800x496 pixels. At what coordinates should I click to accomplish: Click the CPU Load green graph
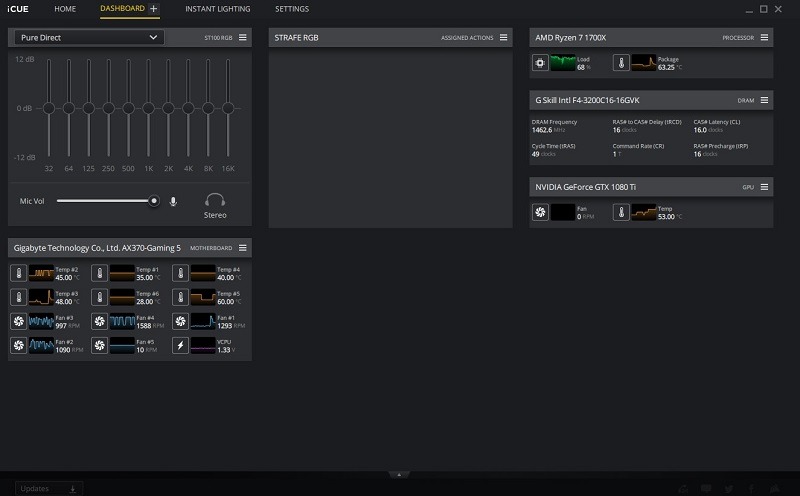pyautogui.click(x=563, y=63)
